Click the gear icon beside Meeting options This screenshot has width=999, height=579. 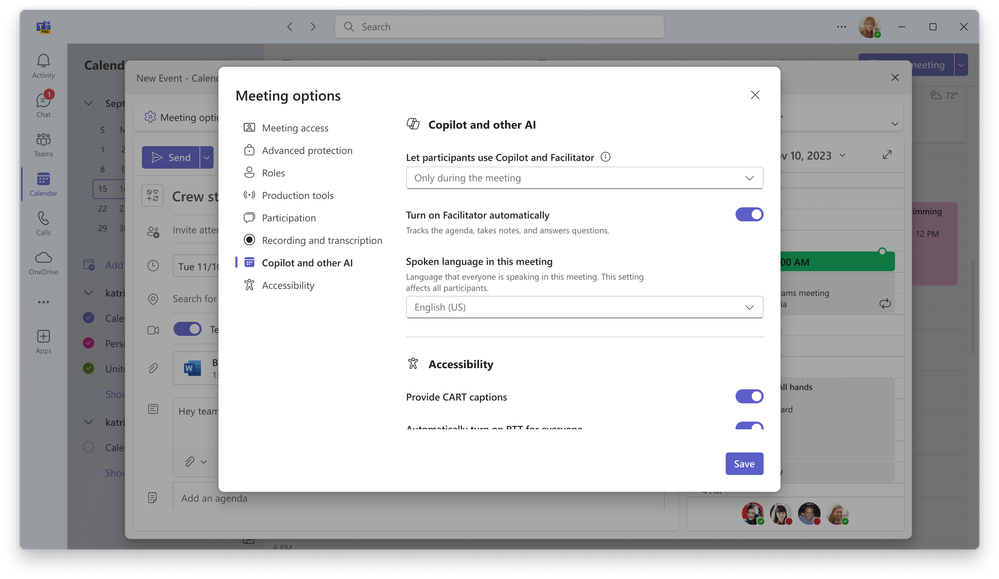click(150, 117)
